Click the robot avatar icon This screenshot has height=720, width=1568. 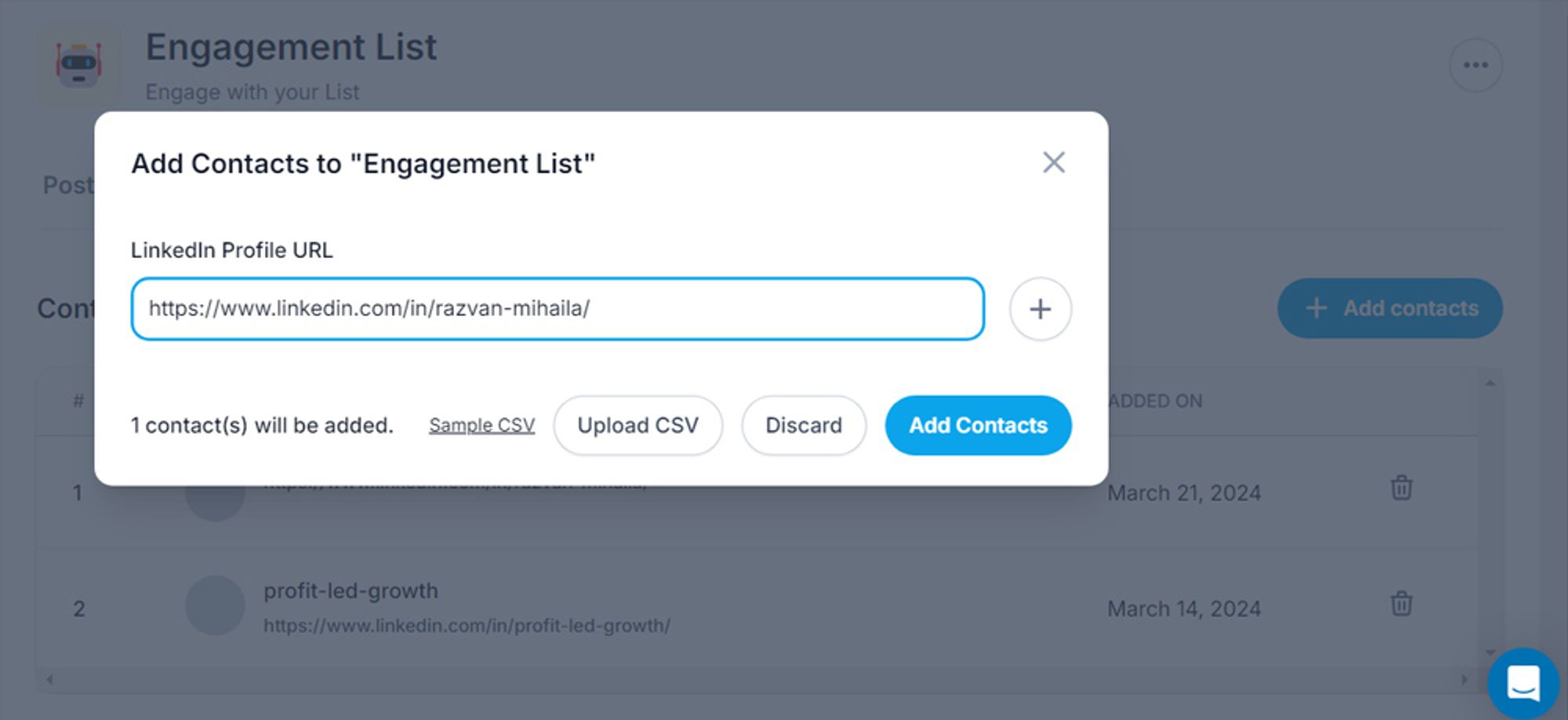[78, 64]
